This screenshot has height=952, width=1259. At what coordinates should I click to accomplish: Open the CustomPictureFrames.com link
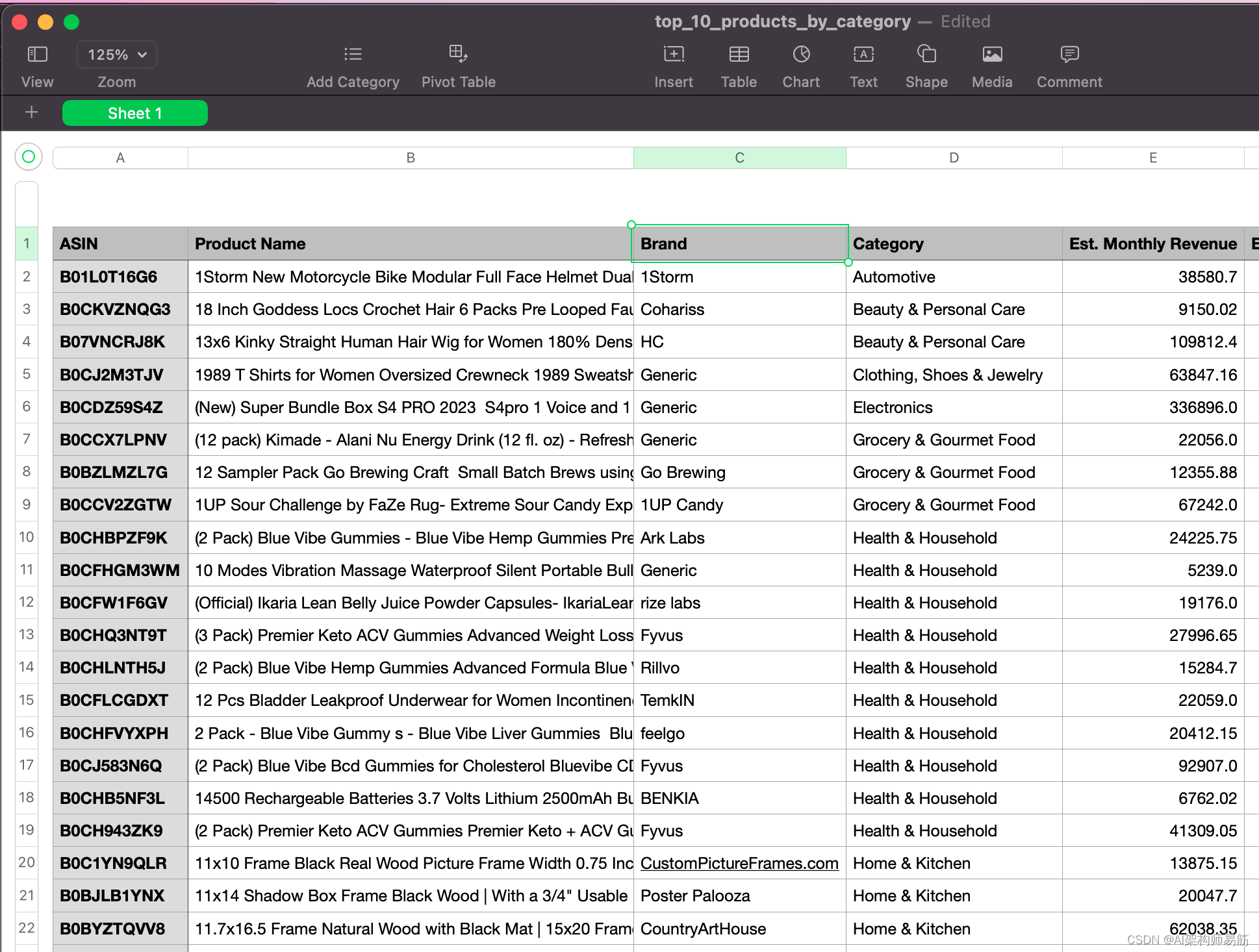pos(739,863)
